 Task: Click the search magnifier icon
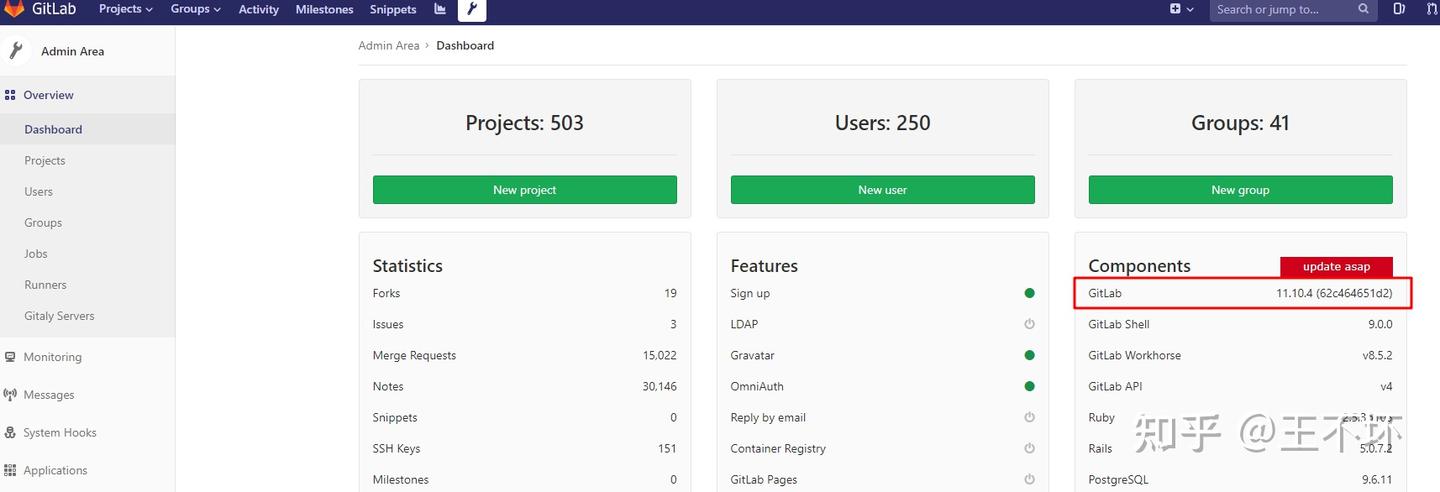pos(1364,9)
